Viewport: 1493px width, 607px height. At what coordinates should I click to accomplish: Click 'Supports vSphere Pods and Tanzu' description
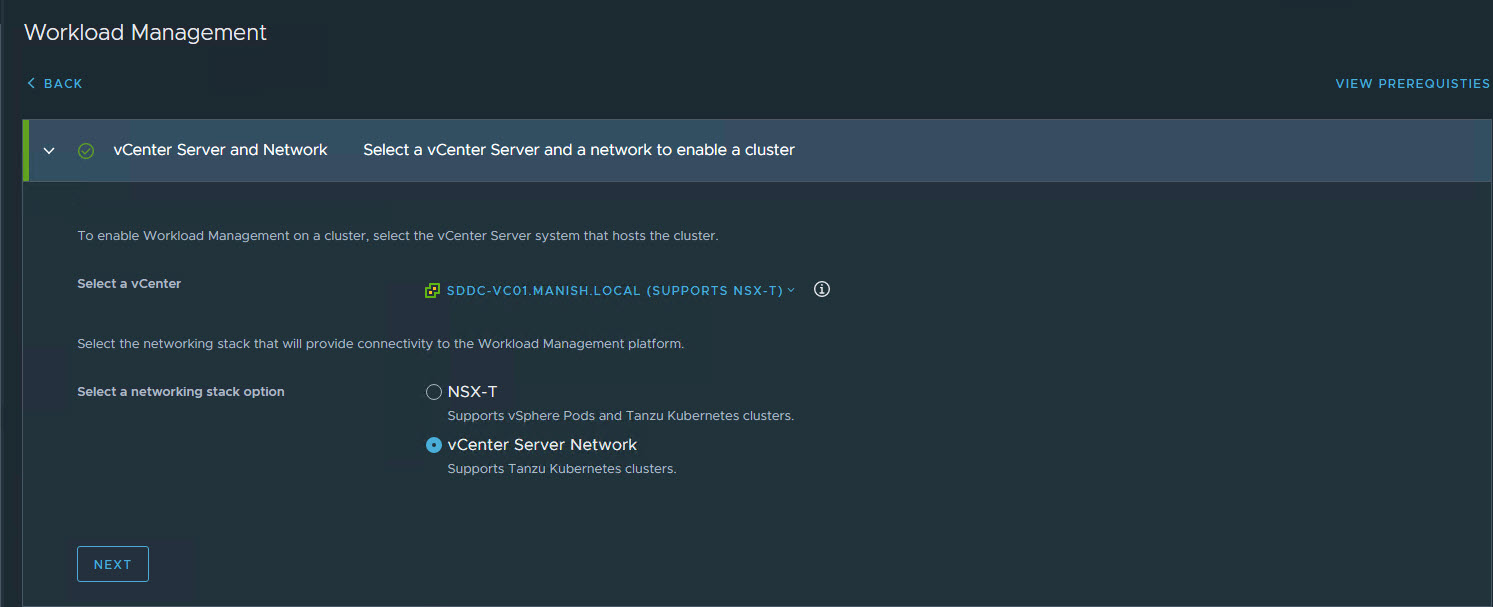(620, 416)
